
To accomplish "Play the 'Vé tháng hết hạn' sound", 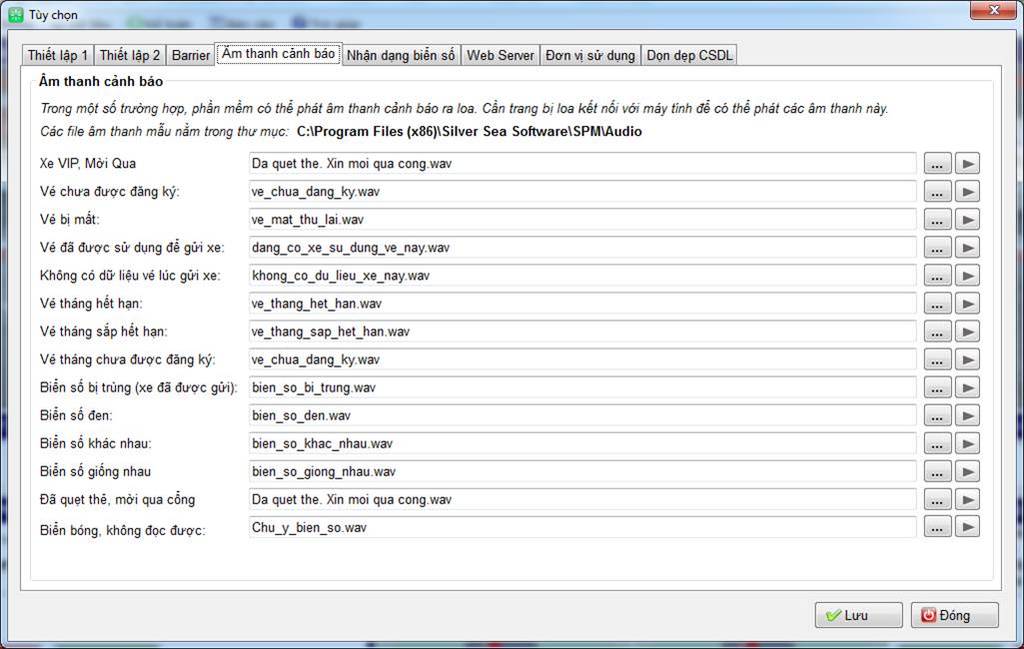I will [967, 303].
